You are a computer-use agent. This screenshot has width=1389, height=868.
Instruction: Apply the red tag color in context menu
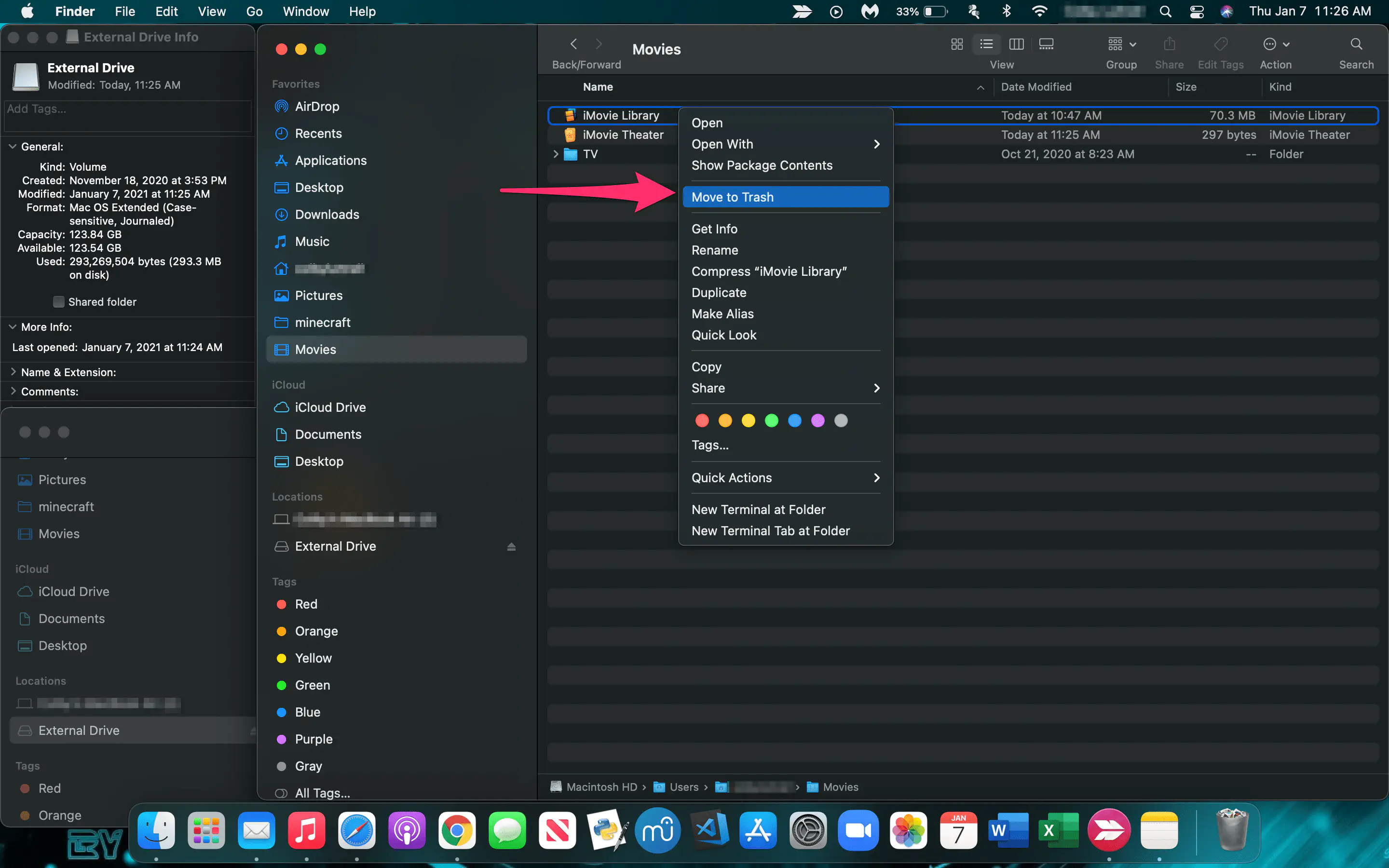701,421
